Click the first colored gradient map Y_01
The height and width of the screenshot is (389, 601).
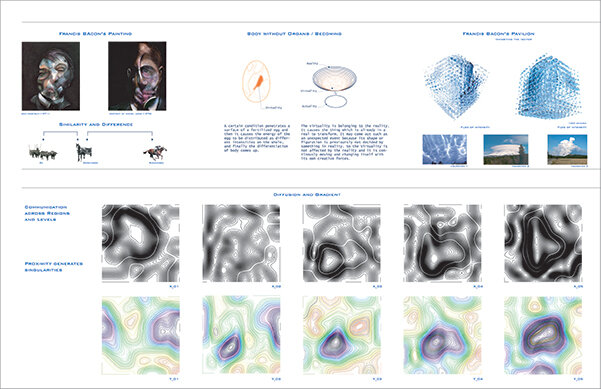point(141,335)
